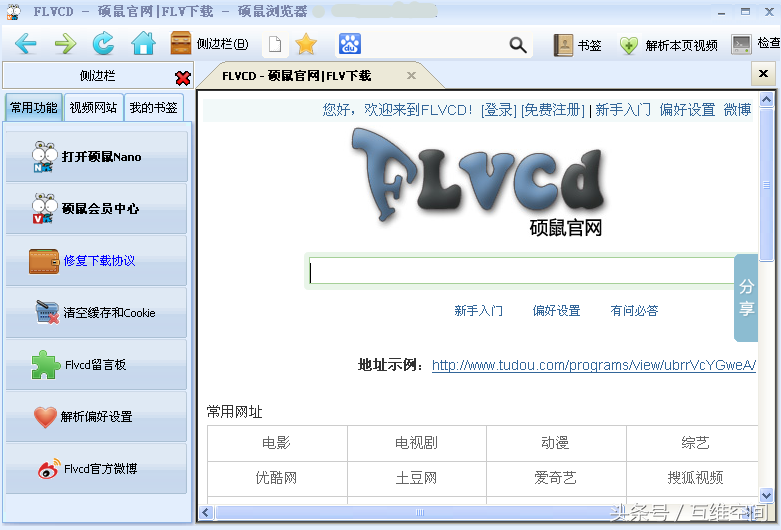This screenshot has width=781, height=530.
Task: Maximize the 硕鼠浏览器 window
Action: (x=745, y=11)
